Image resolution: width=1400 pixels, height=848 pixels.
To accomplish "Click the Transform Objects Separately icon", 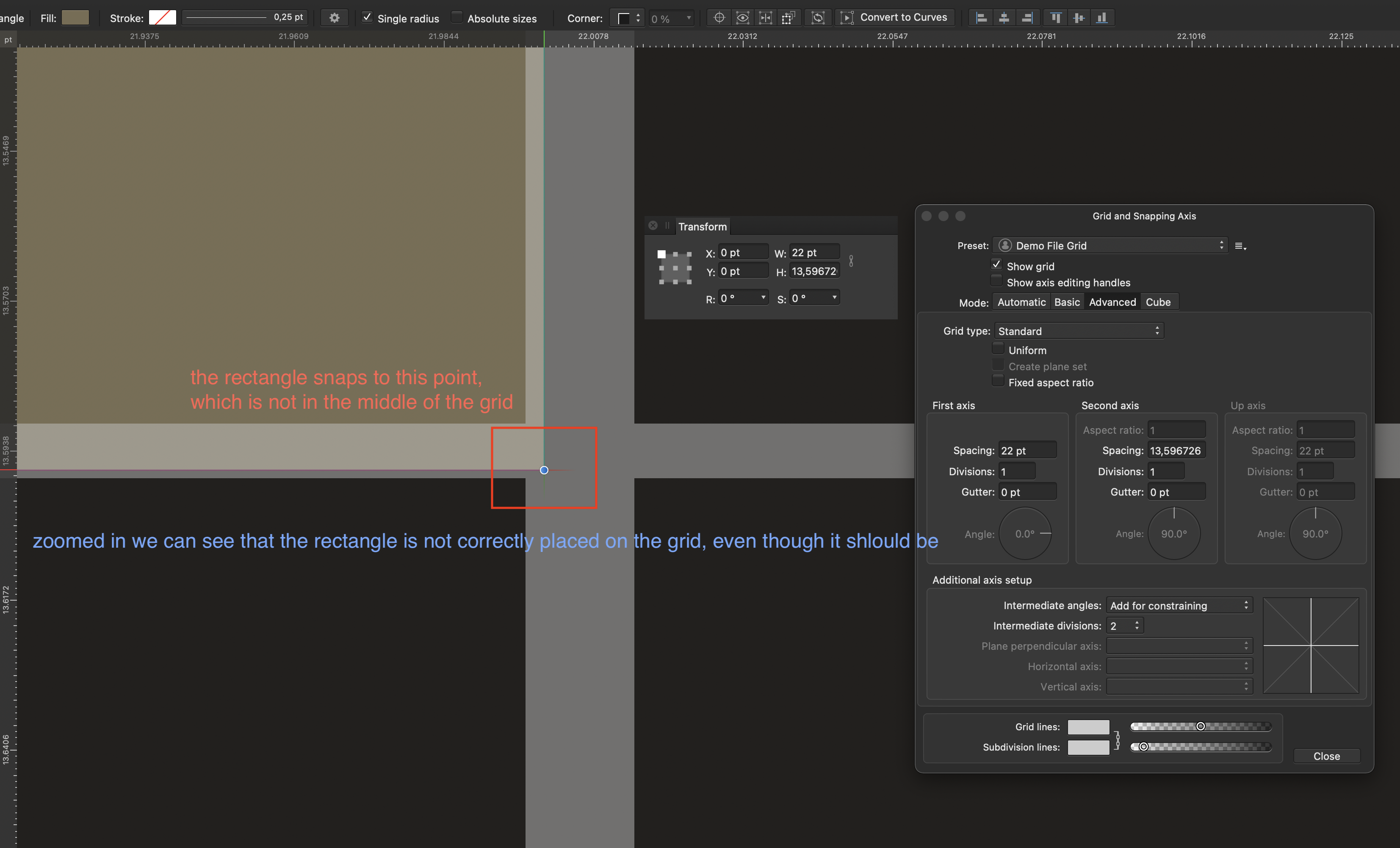I will [x=788, y=18].
